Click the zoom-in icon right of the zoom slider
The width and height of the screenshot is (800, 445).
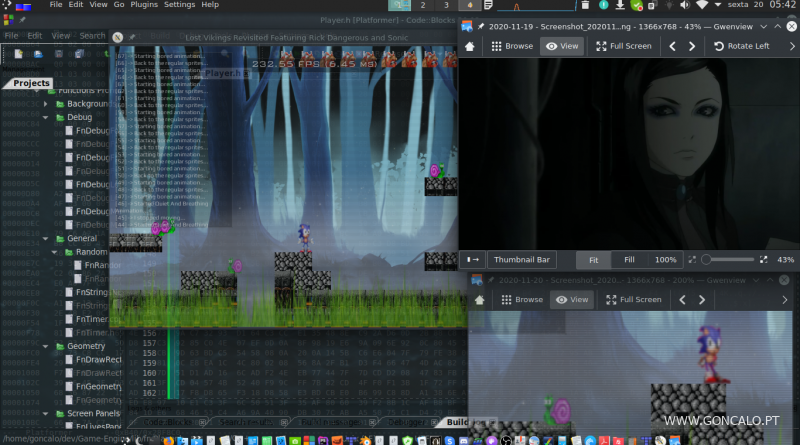coord(763,260)
